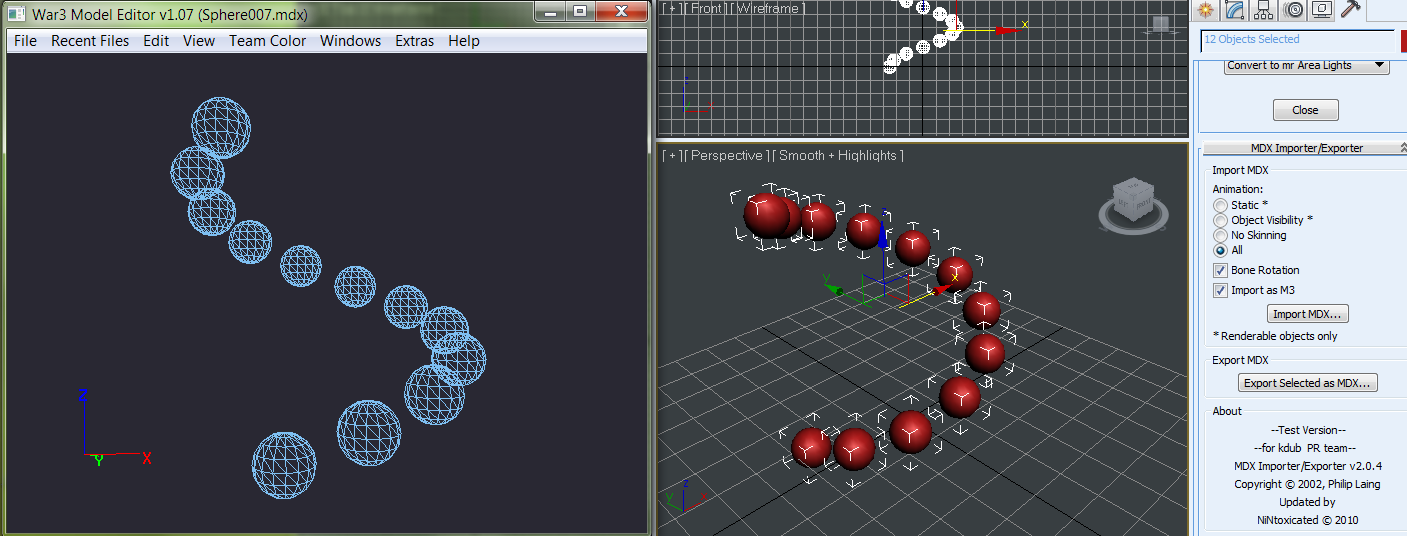Screen dimensions: 1407x536
Task: Open the Help menu in War3 Model Editor
Action: coord(464,41)
